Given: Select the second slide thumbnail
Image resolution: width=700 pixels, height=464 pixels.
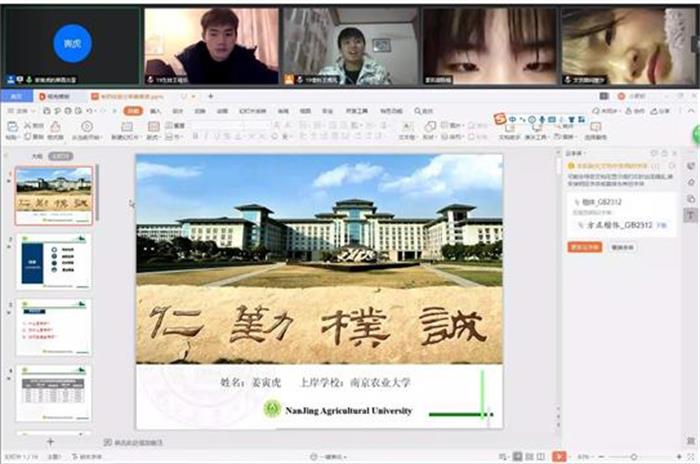Looking at the screenshot, I should [54, 261].
